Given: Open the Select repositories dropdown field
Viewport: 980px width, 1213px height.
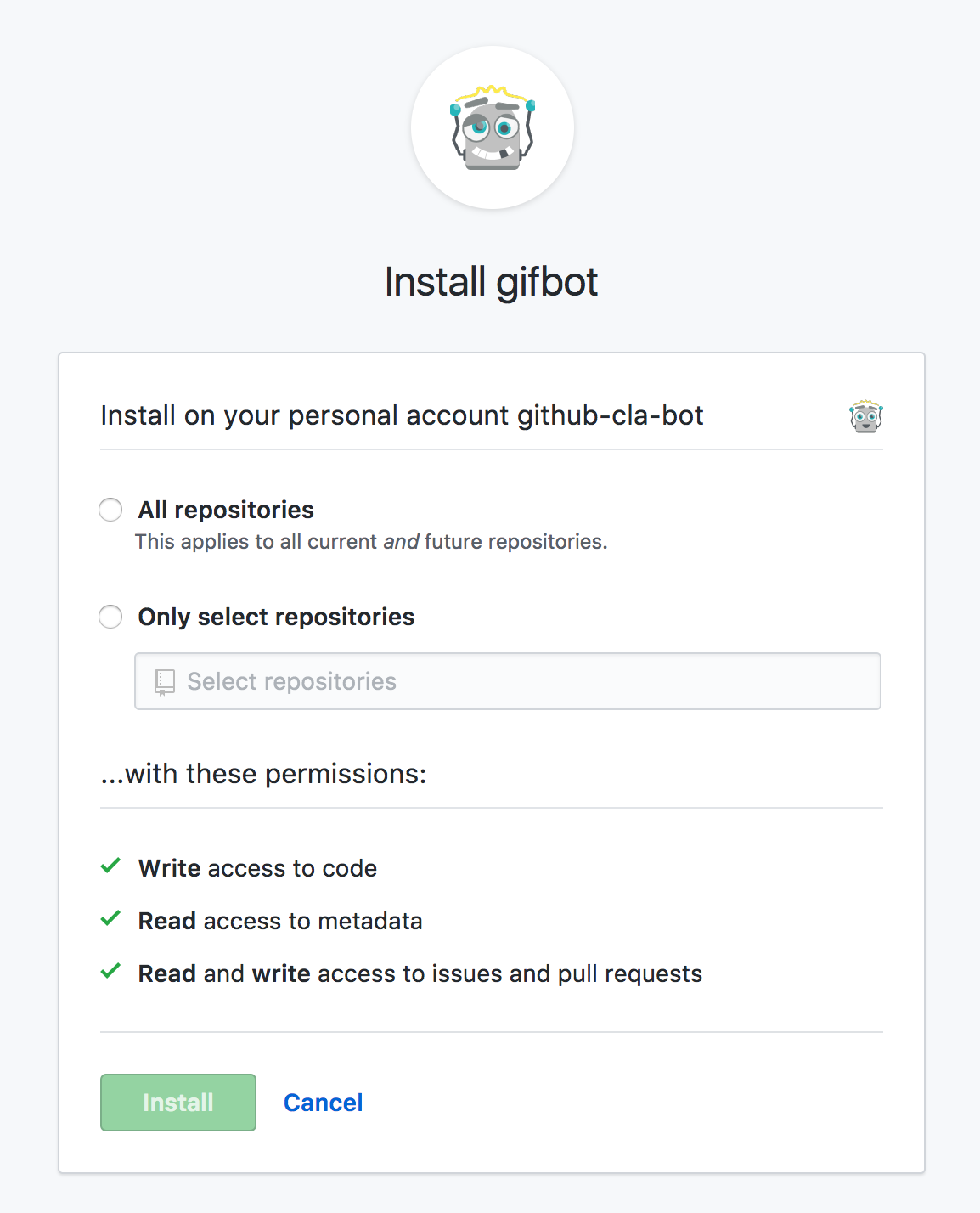Looking at the screenshot, I should point(508,681).
